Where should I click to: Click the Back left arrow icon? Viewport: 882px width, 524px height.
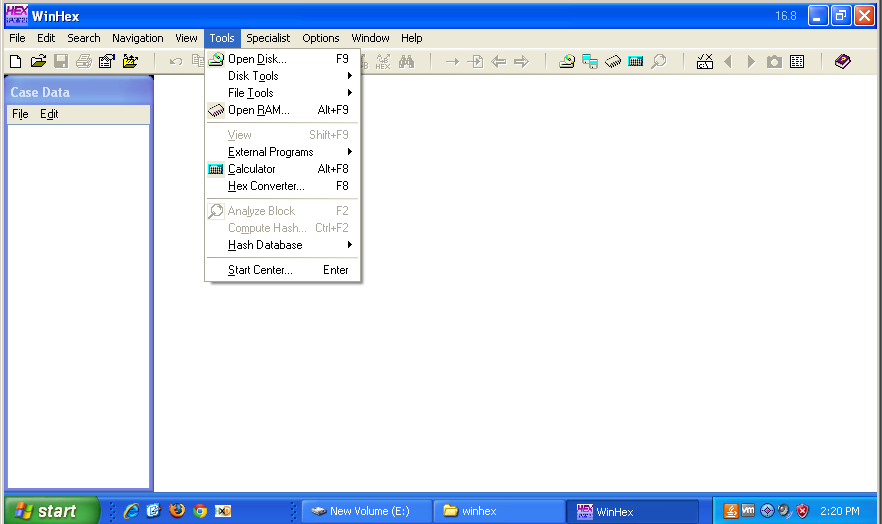click(498, 61)
